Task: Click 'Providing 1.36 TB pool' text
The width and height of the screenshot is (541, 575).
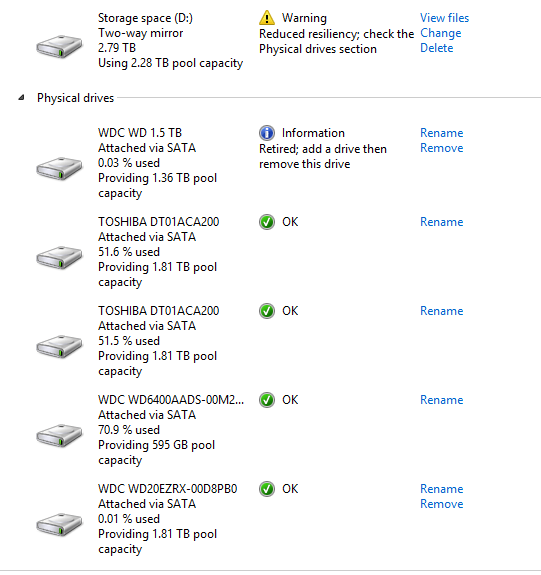Action: coord(157,178)
